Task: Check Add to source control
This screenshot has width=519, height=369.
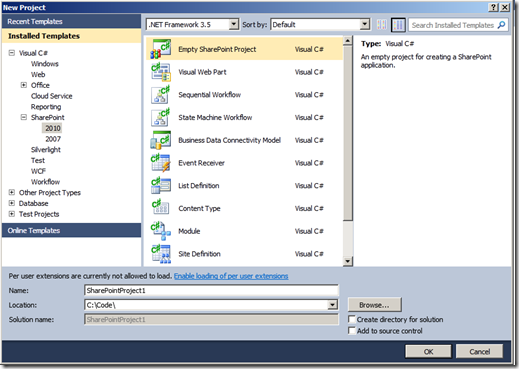Action: click(x=351, y=330)
